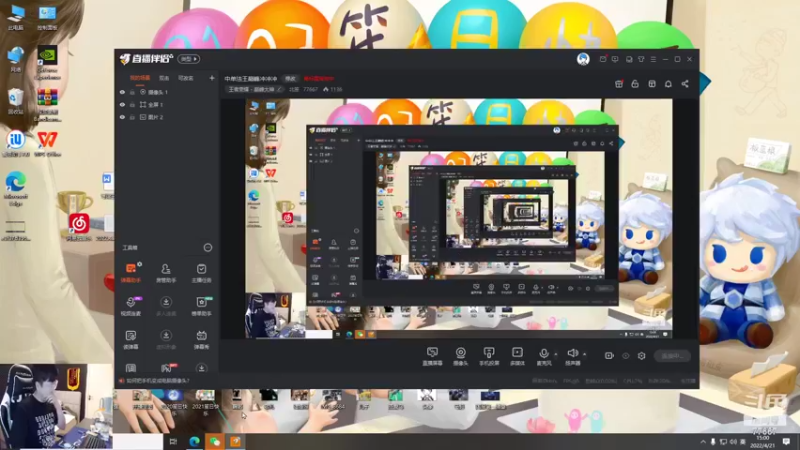Image resolution: width=800 pixels, height=450 pixels.
Task: Add a 手机投屏 source
Action: [x=489, y=356]
